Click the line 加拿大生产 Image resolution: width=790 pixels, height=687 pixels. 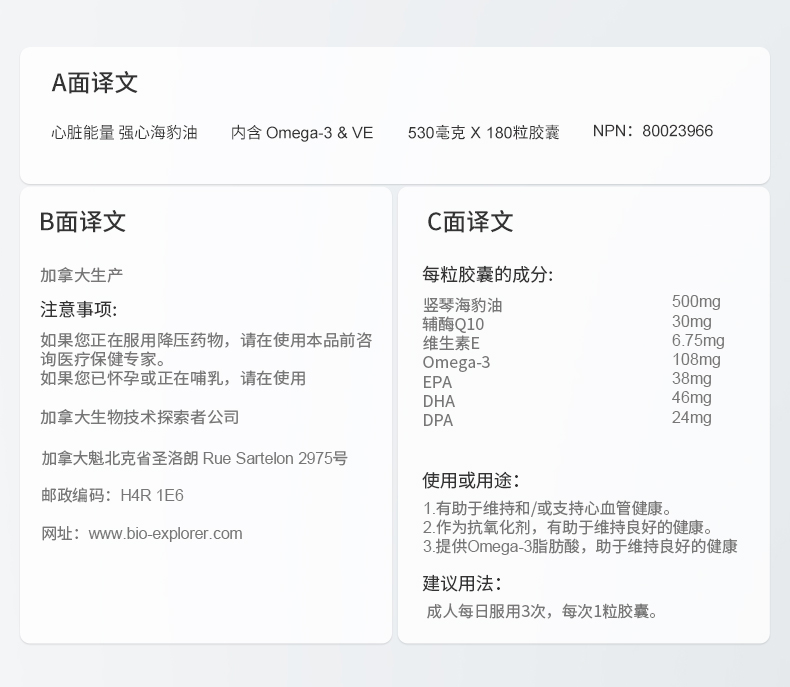(82, 275)
